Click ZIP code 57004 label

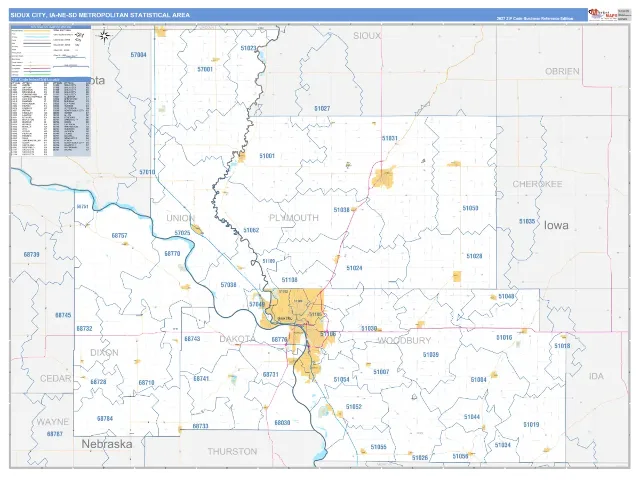(138, 55)
